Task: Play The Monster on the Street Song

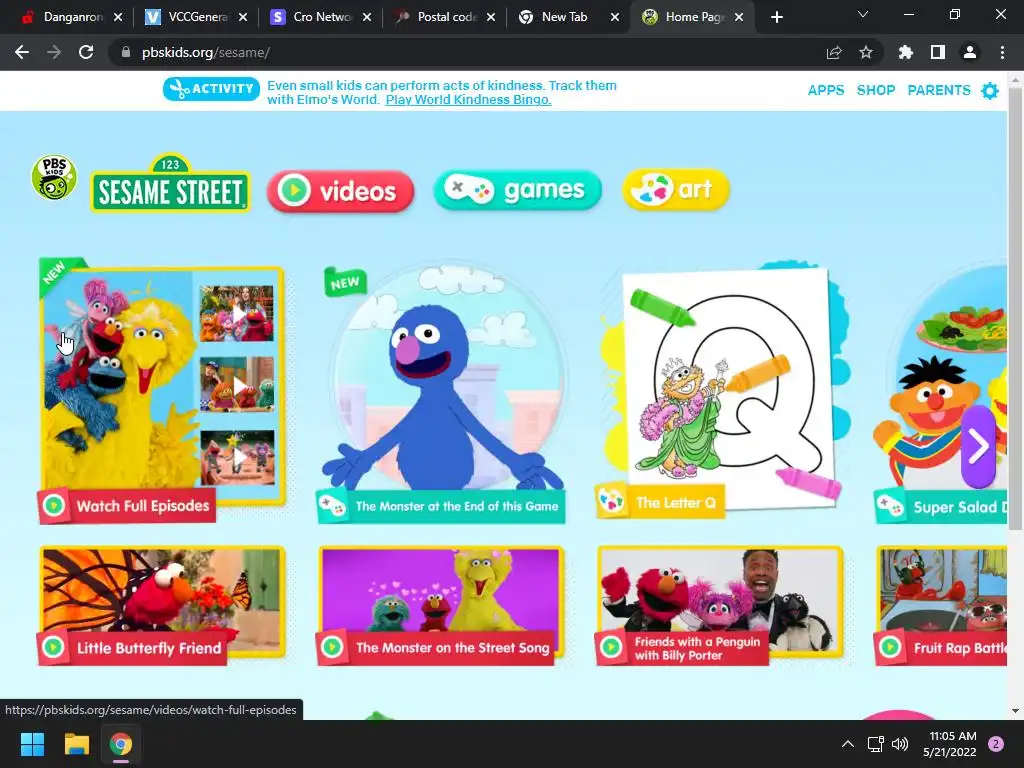Action: [x=441, y=604]
